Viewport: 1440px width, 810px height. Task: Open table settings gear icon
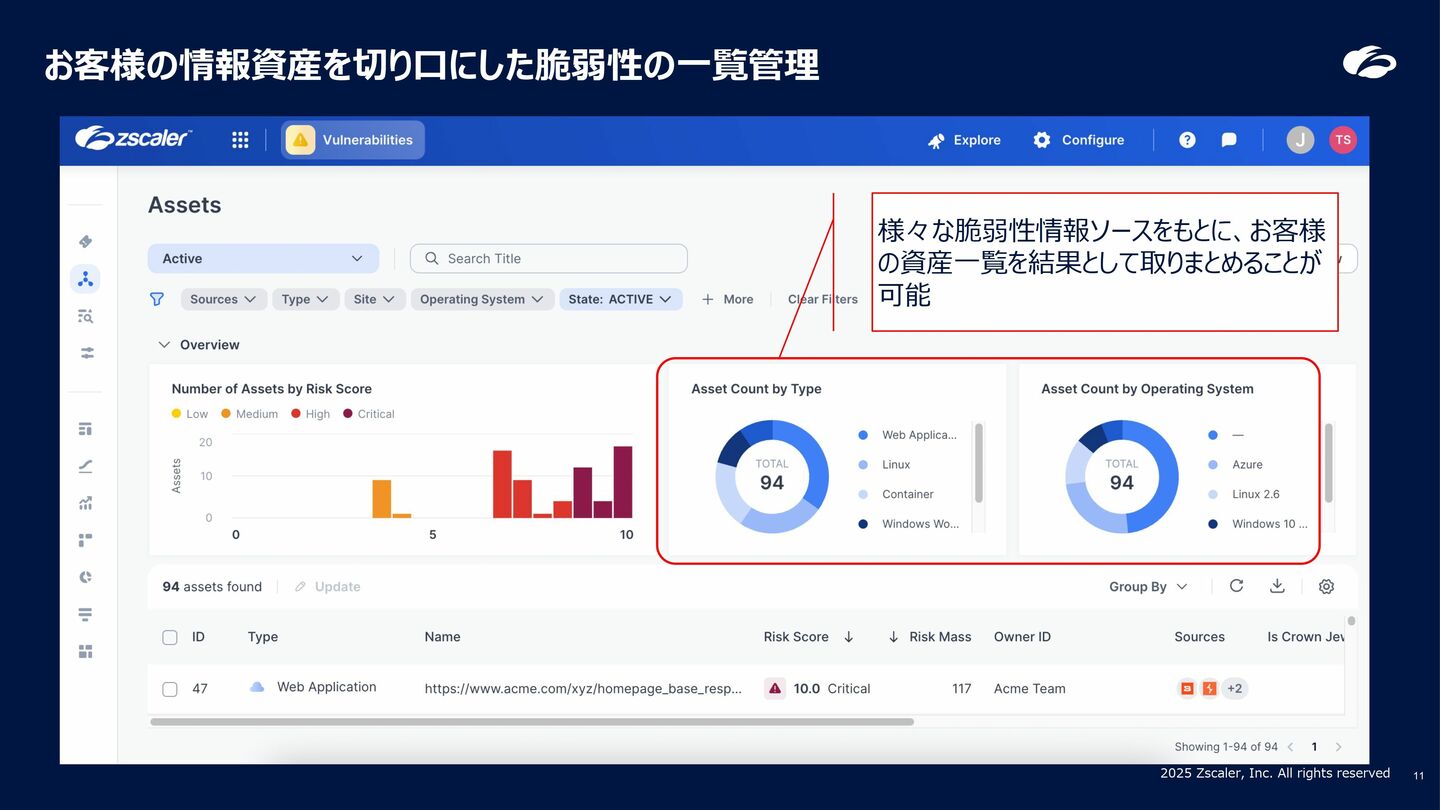[1326, 587]
